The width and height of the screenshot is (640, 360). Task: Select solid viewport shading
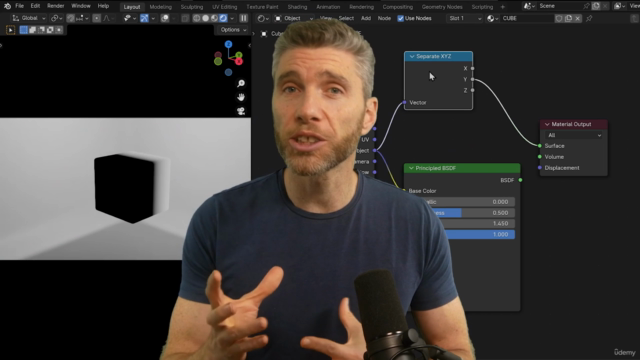tap(205, 18)
